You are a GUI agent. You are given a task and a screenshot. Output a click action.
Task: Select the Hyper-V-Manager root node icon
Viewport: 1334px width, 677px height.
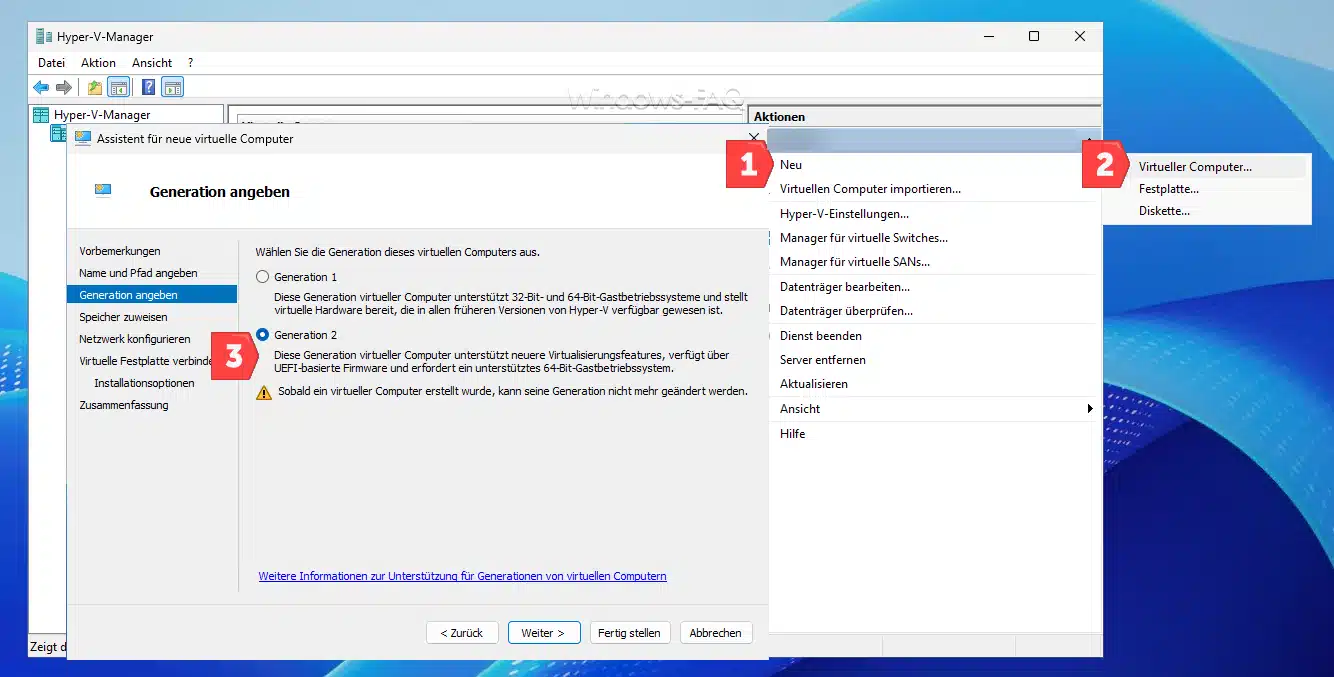(x=41, y=115)
